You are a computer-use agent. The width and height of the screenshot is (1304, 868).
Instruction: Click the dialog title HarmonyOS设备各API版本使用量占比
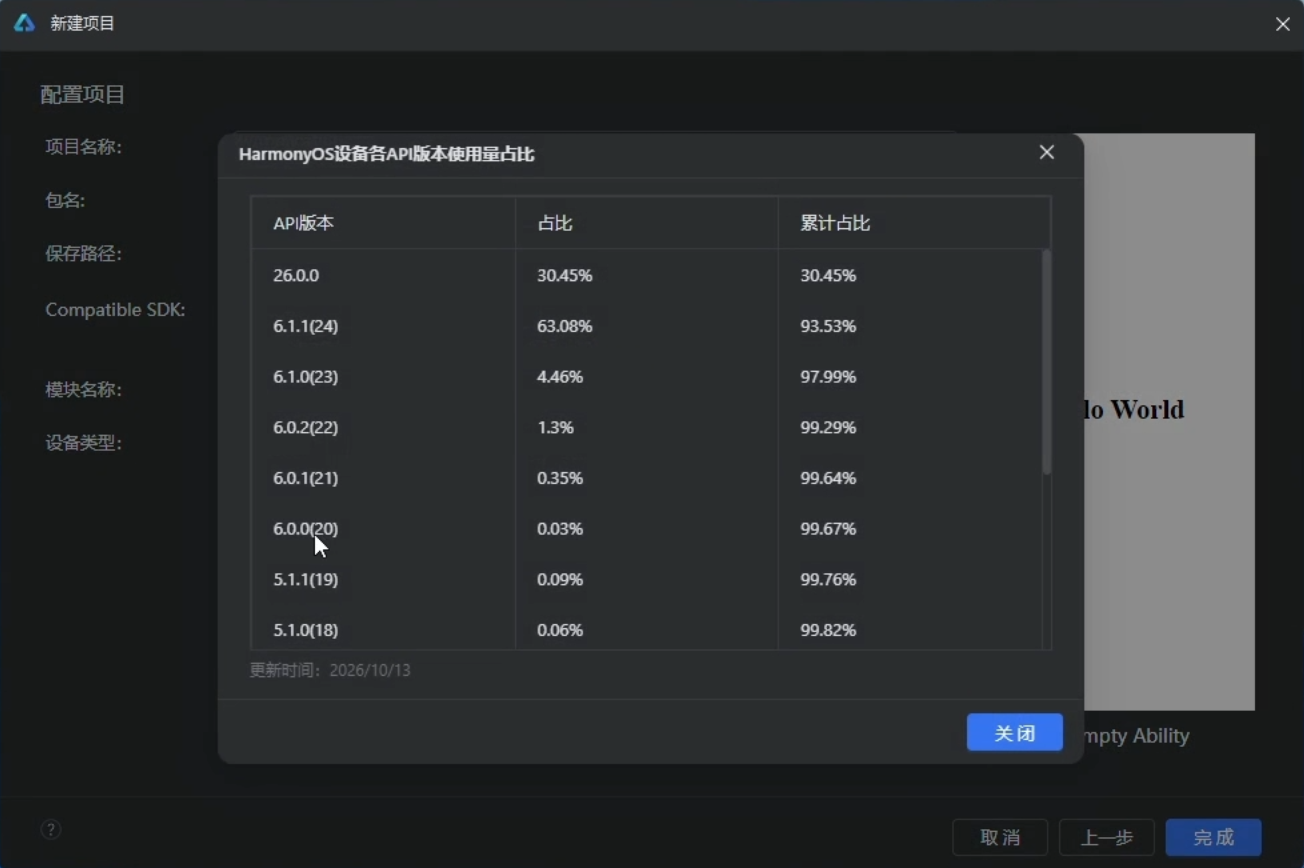(x=386, y=154)
